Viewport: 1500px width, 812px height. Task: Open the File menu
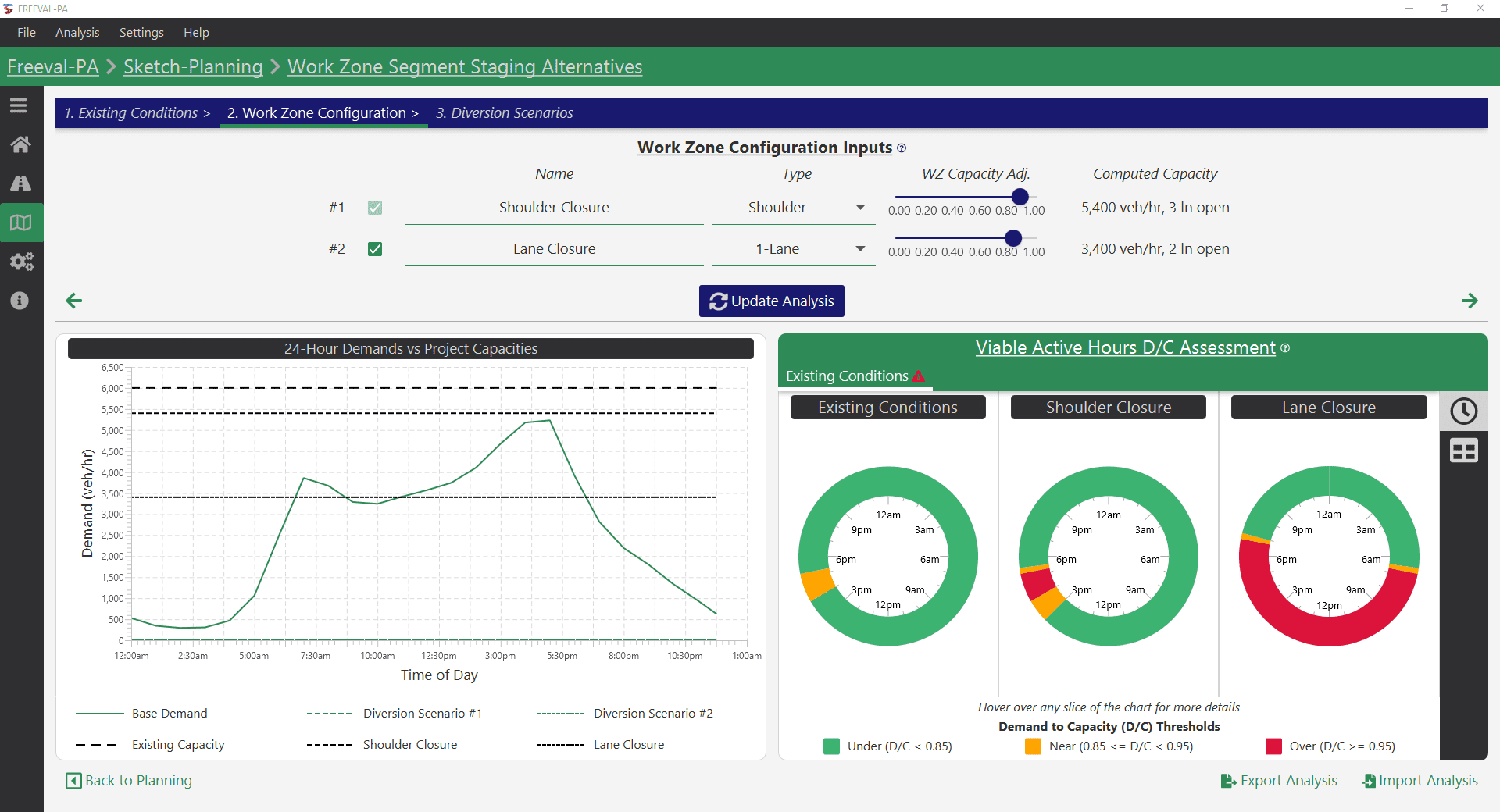(x=27, y=33)
